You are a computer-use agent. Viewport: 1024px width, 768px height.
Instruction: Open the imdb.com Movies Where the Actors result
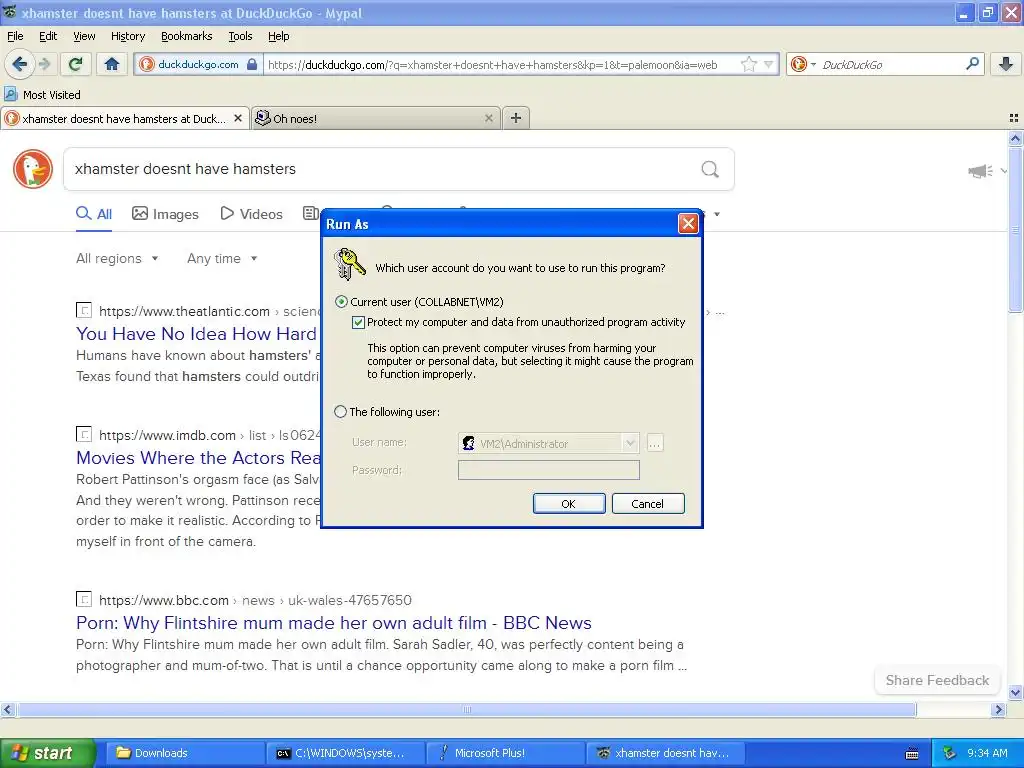pyautogui.click(x=198, y=458)
